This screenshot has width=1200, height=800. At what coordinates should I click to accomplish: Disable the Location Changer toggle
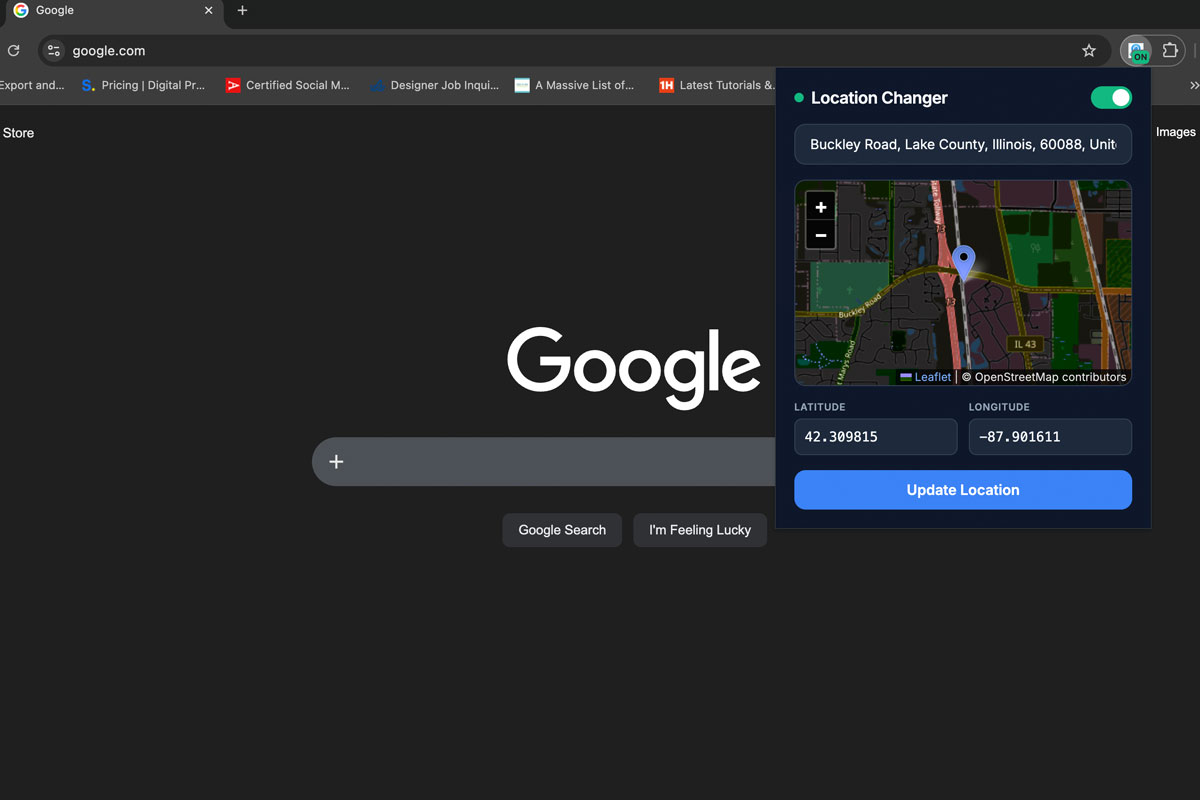[x=1110, y=97]
